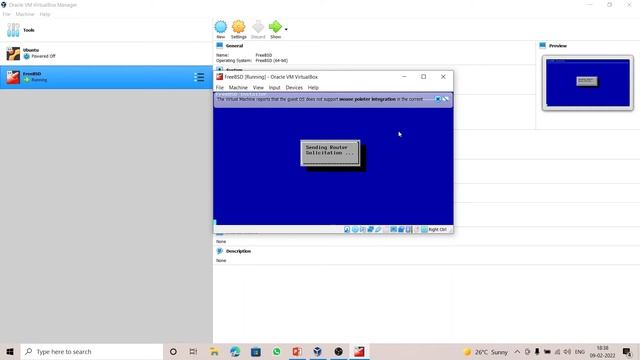
Task: Click the audio status bar icon
Action: (363, 229)
